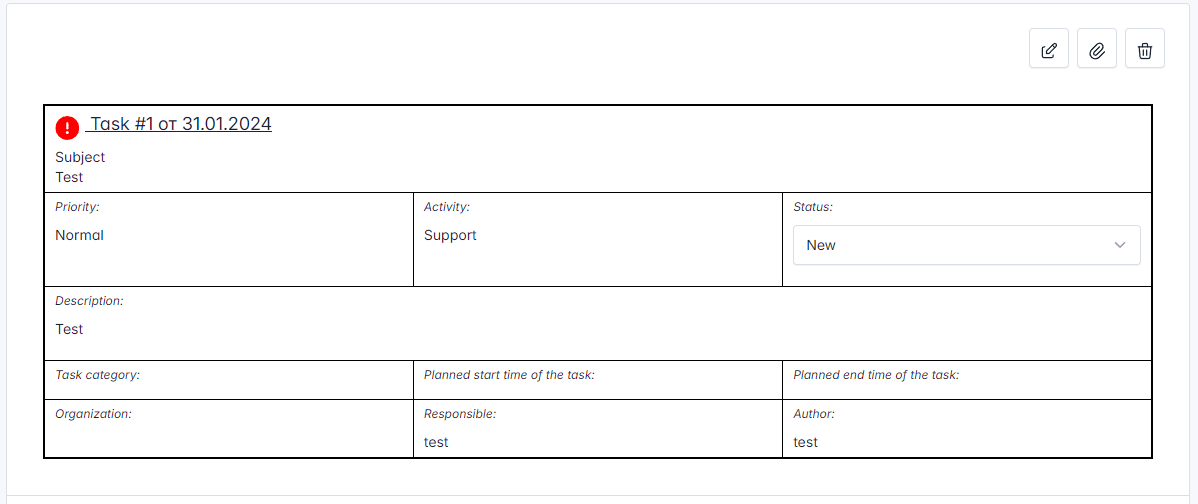This screenshot has height=504, width=1198.
Task: Click Planned end time of the task cell
Action: pyautogui.click(x=966, y=380)
